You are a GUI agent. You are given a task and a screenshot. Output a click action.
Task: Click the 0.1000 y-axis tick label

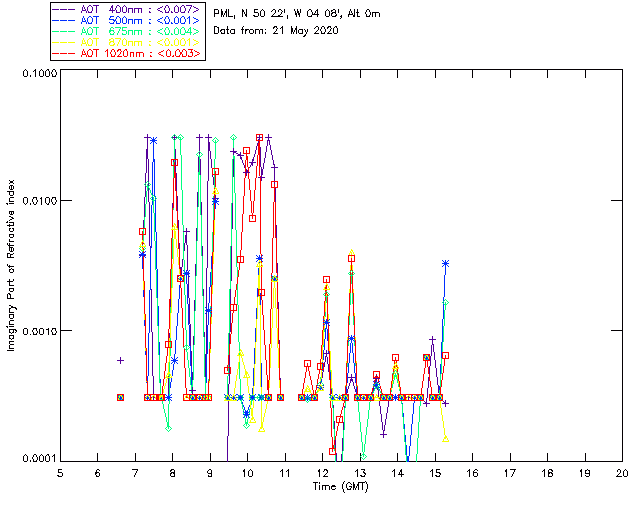pos(37,73)
